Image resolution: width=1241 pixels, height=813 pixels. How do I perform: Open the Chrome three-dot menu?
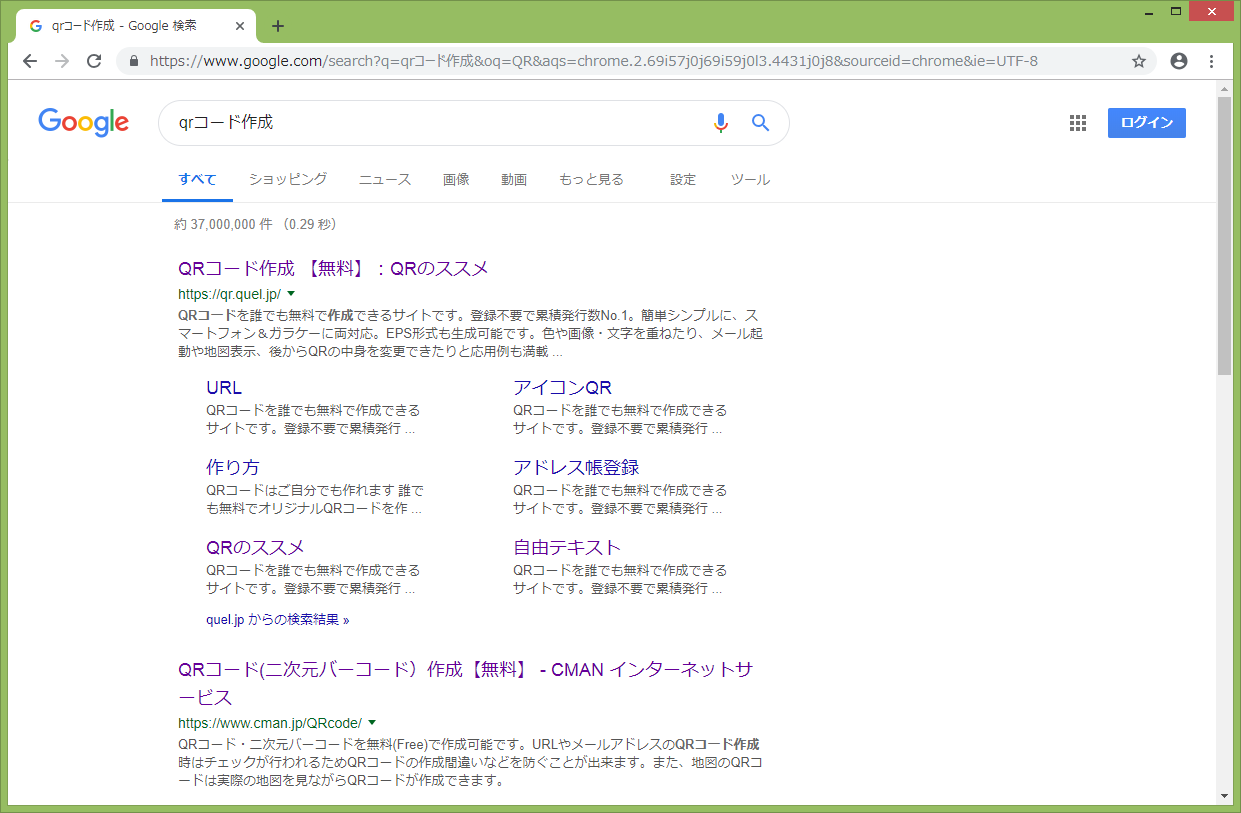click(1212, 61)
